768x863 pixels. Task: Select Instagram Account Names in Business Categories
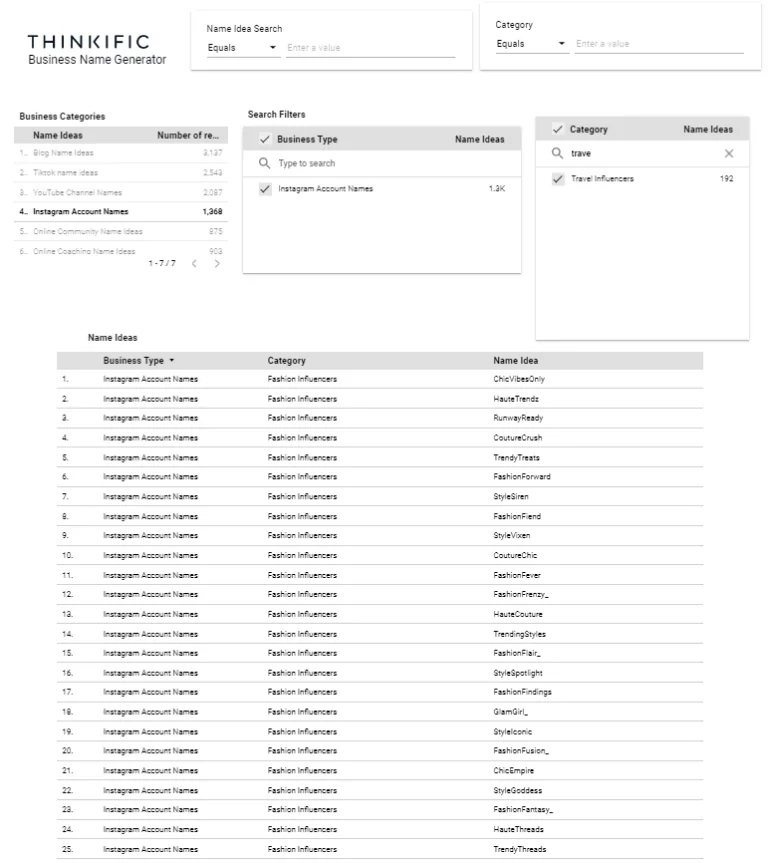(x=121, y=212)
